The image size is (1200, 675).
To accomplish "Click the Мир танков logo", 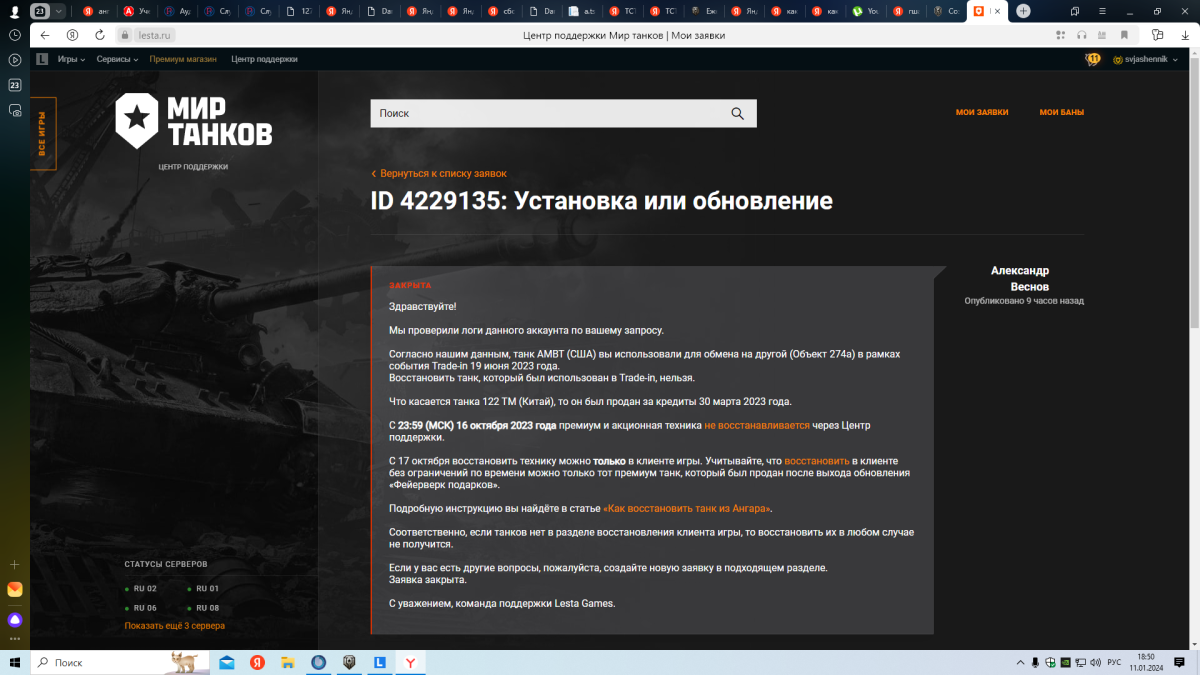I will click(193, 121).
